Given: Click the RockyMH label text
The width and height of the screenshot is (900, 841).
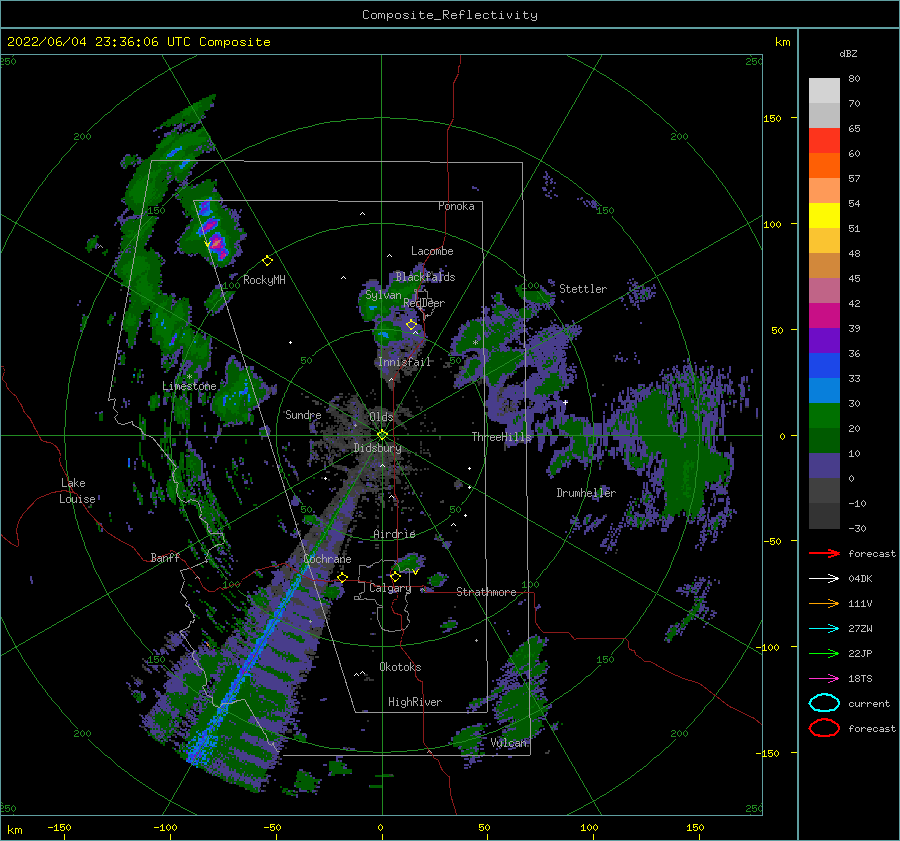Looking at the screenshot, I should pyautogui.click(x=264, y=280).
